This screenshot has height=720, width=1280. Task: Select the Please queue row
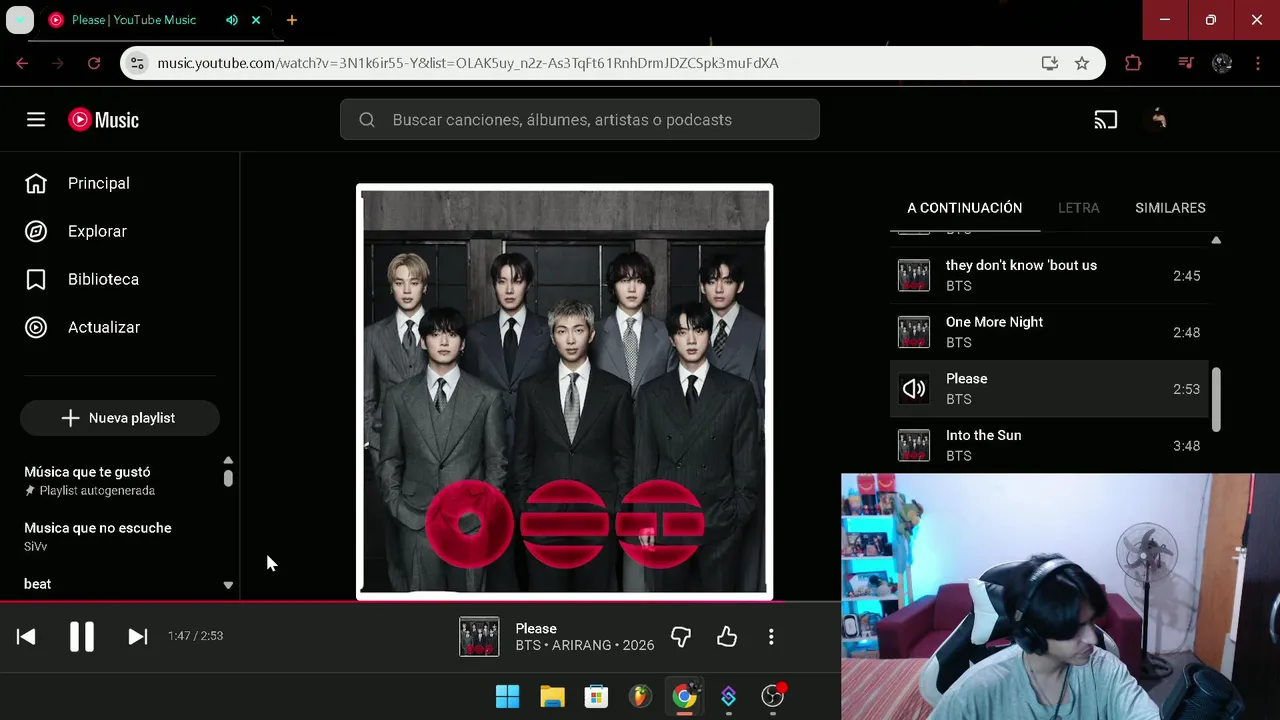(x=1049, y=389)
